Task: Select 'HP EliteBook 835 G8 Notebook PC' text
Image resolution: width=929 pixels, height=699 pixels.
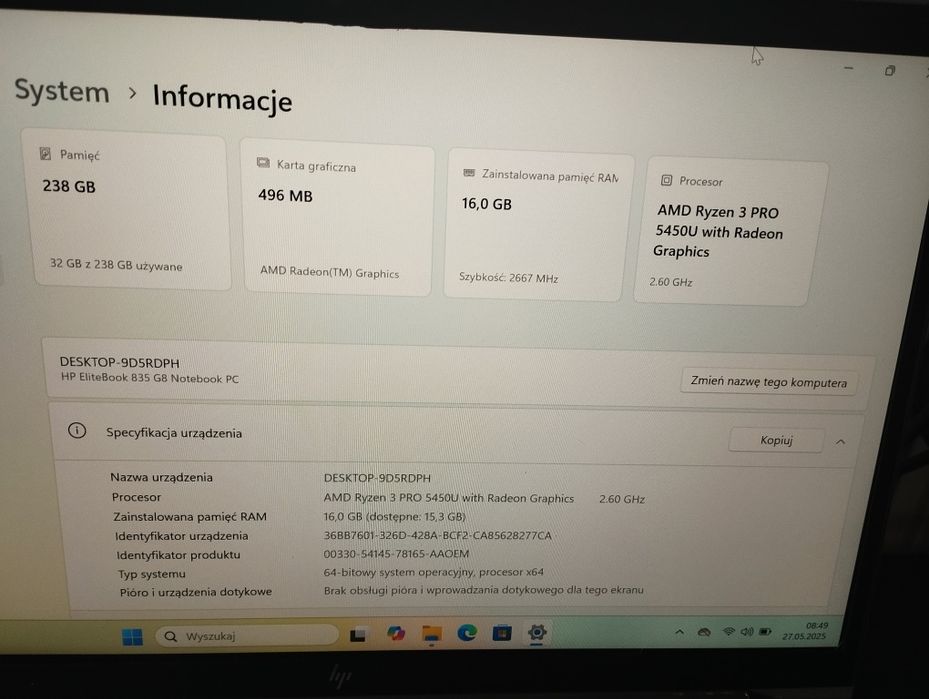Action: tap(150, 378)
